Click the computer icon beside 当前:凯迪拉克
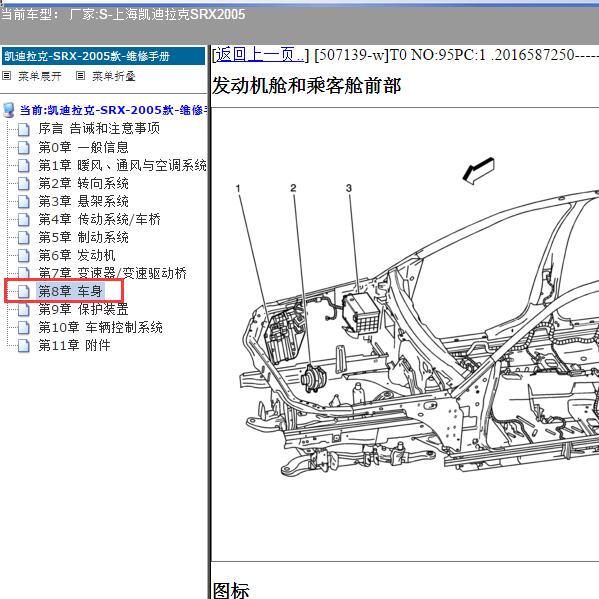This screenshot has width=599, height=599. point(8,110)
